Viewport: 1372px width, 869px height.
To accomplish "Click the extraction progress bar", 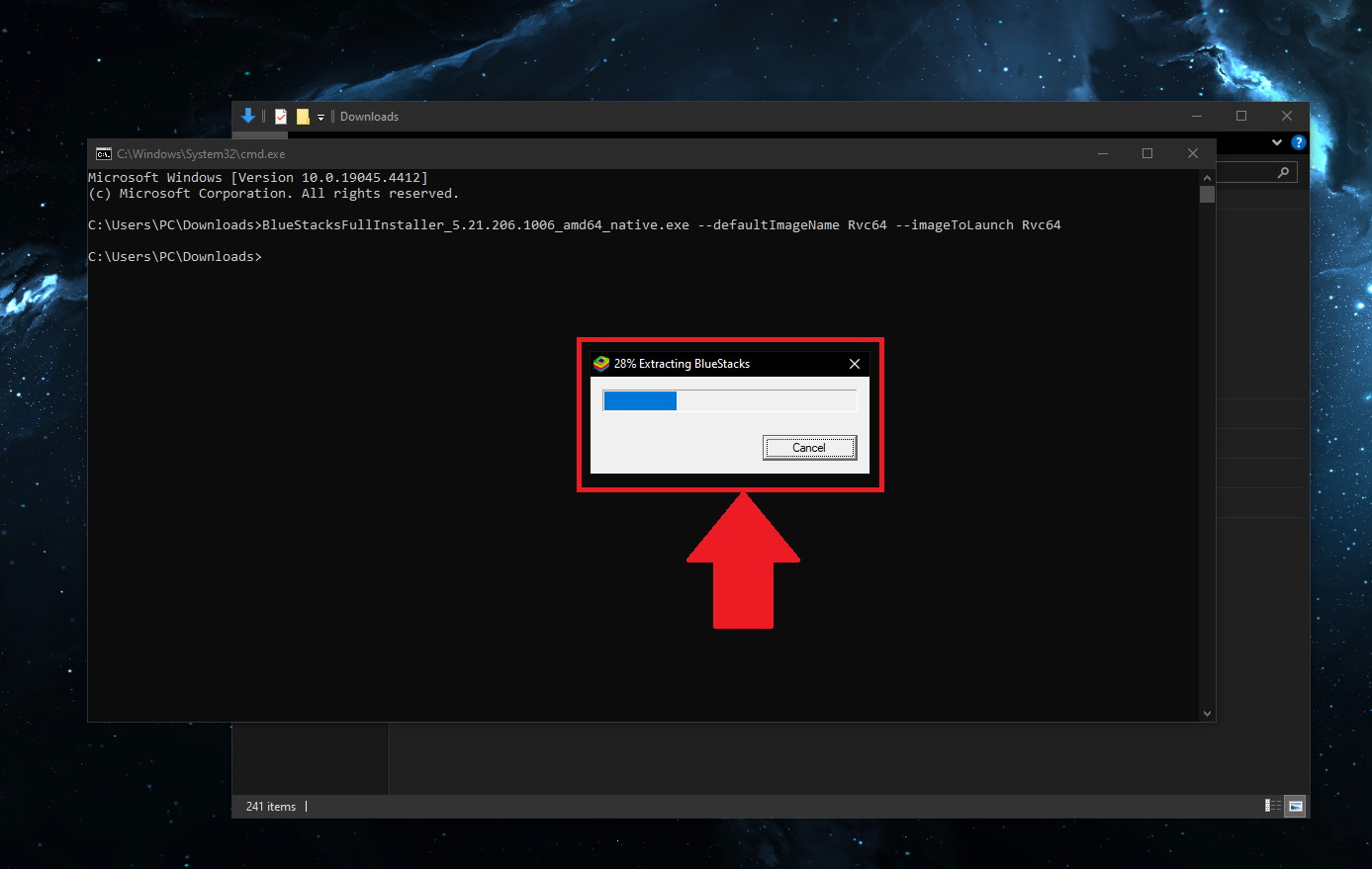I will pos(730,399).
